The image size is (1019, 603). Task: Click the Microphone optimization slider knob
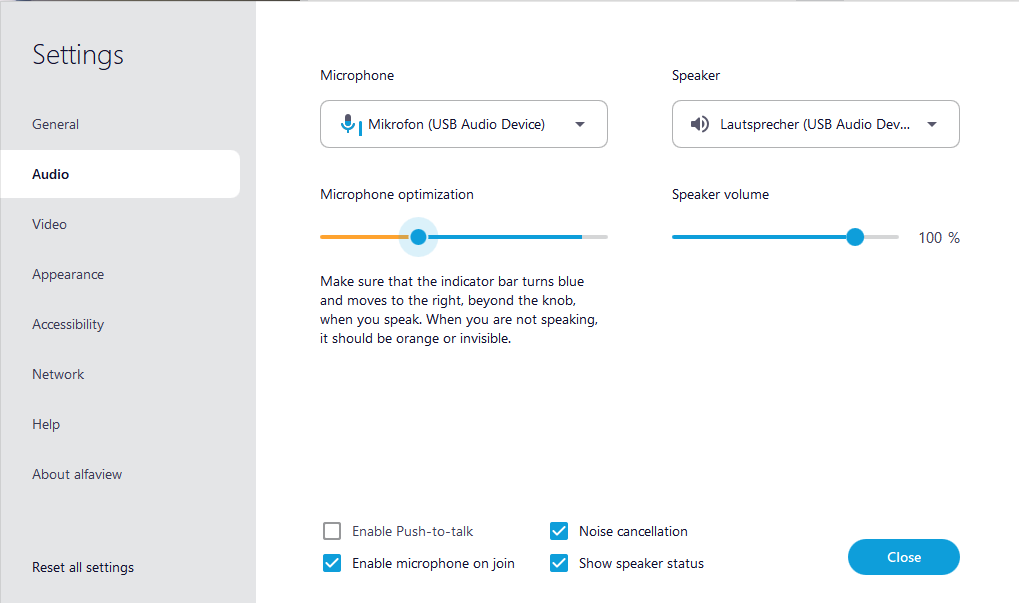click(418, 237)
